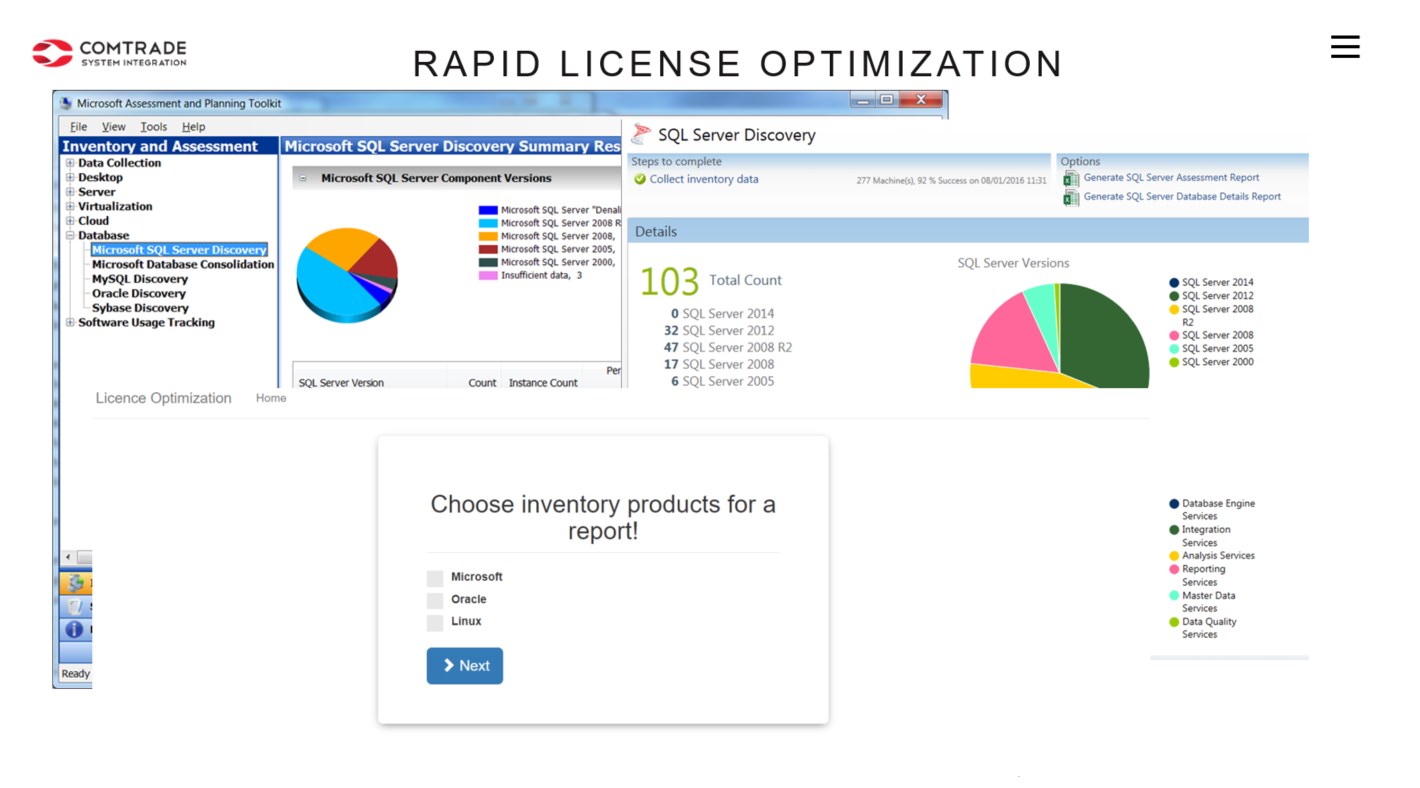Check the Linux inventory product checkbox
Screen dimensions: 1420x788
click(435, 622)
